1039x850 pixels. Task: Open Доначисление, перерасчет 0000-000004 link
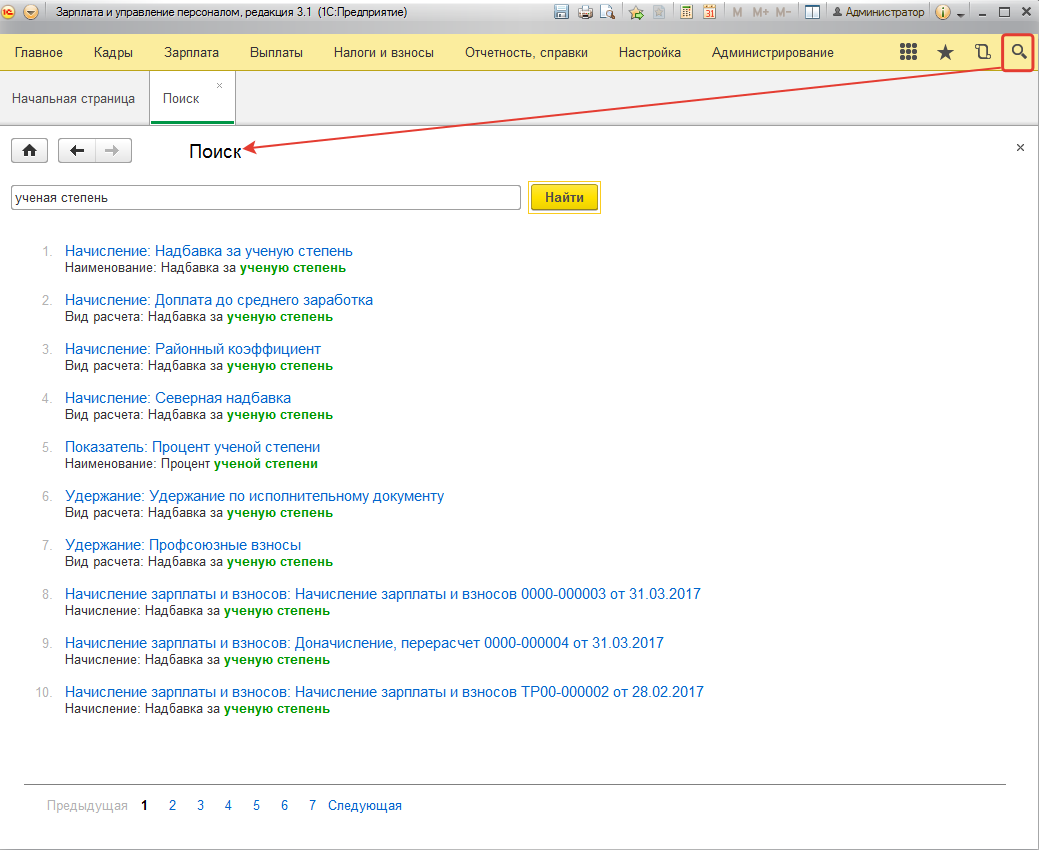tap(364, 643)
